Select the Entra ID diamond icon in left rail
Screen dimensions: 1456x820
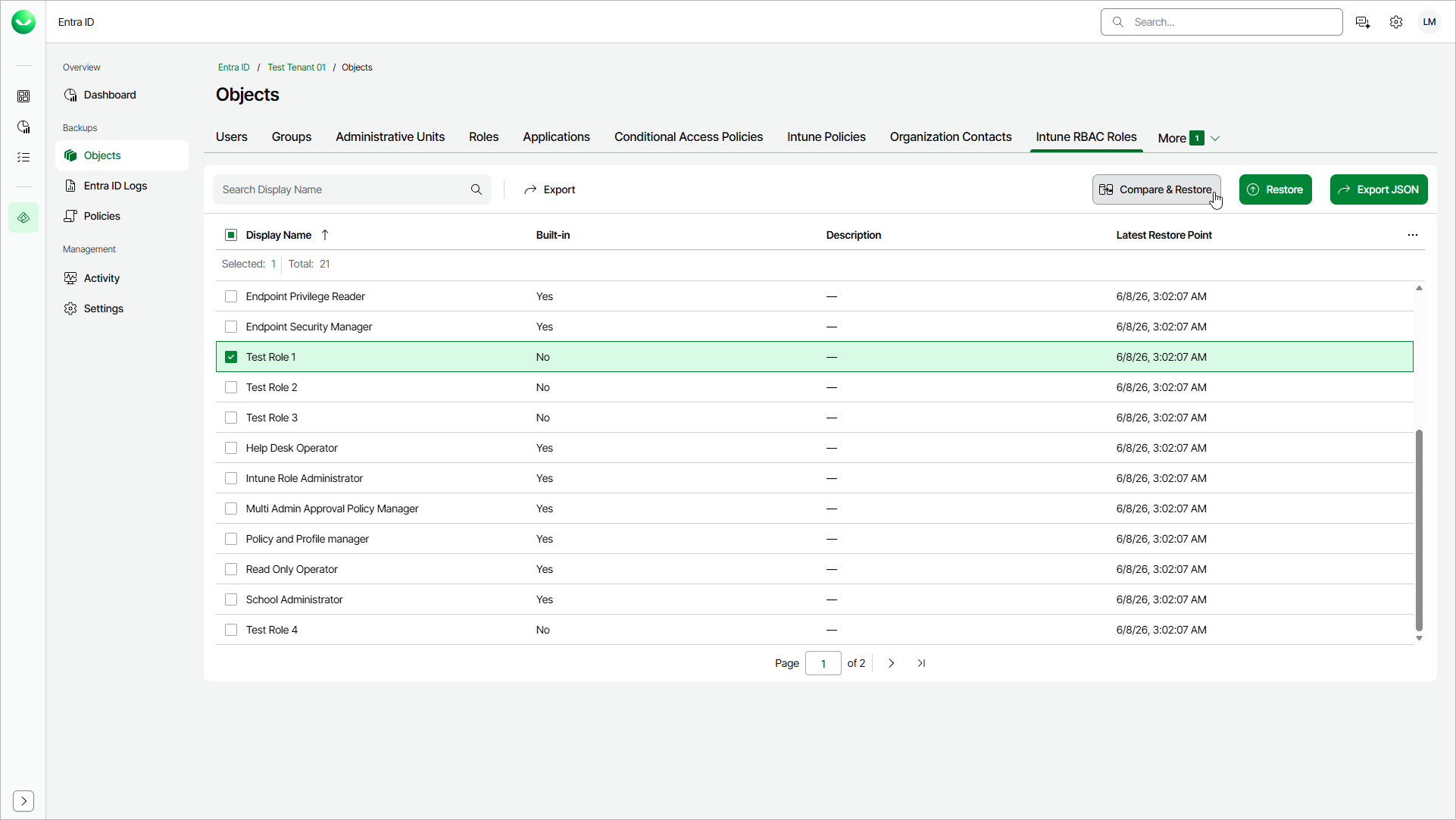click(23, 218)
